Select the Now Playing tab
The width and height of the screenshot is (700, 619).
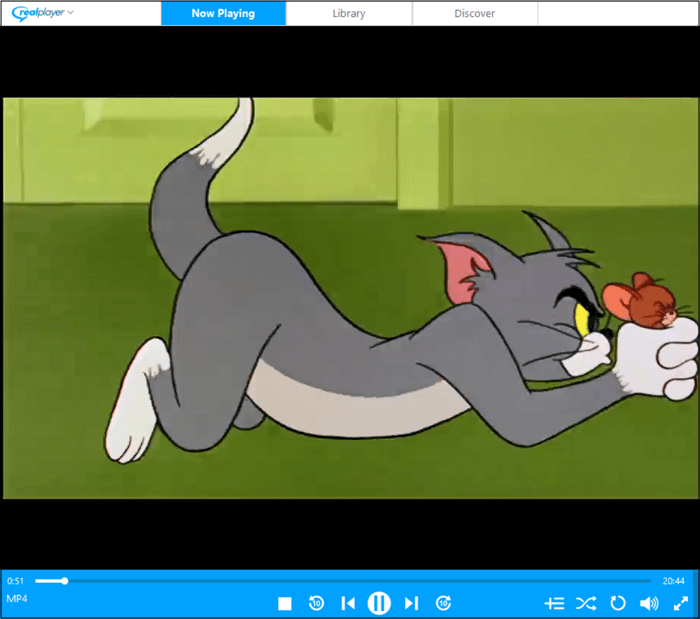(223, 14)
